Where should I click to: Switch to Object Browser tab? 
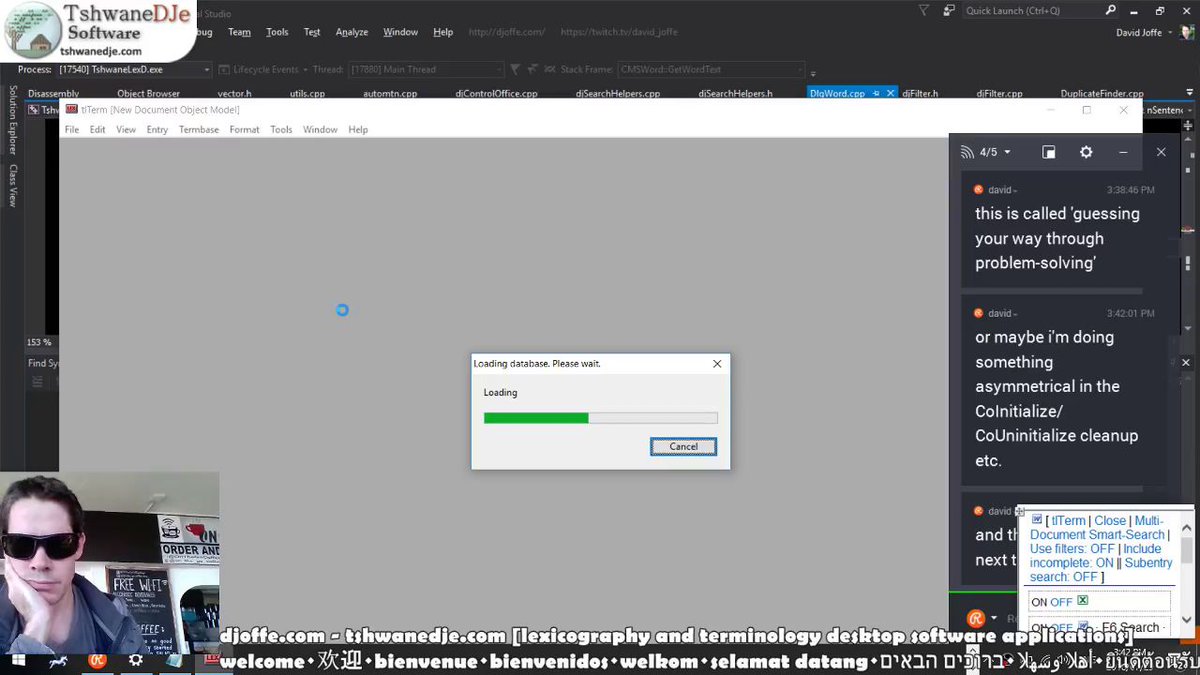pos(149,93)
